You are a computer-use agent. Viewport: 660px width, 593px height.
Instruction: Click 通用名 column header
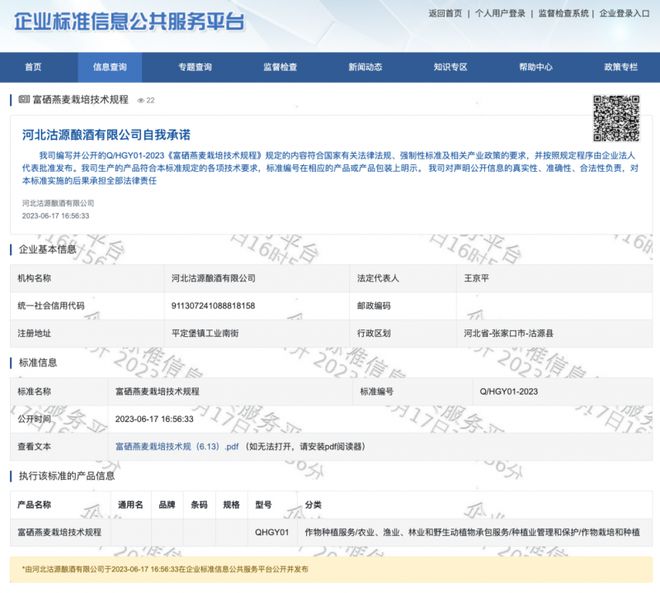click(x=130, y=505)
